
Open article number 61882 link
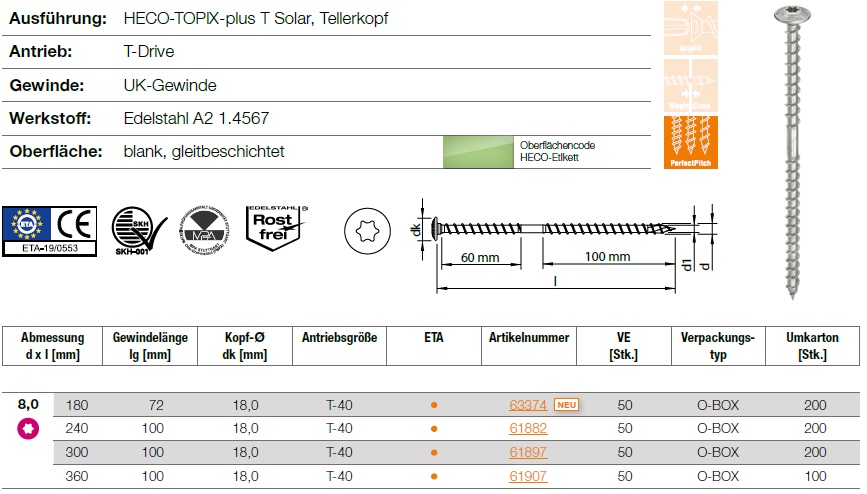528,429
